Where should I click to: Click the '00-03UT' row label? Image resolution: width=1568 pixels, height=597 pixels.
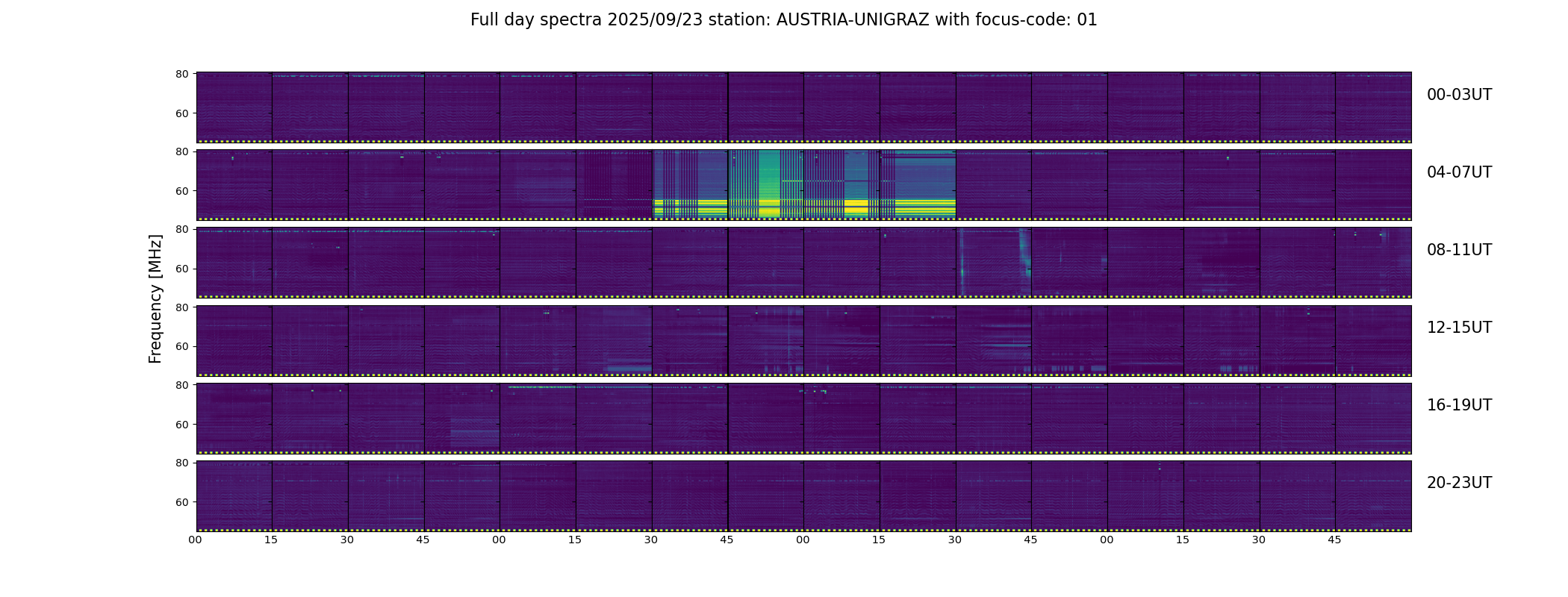pyautogui.click(x=1459, y=95)
